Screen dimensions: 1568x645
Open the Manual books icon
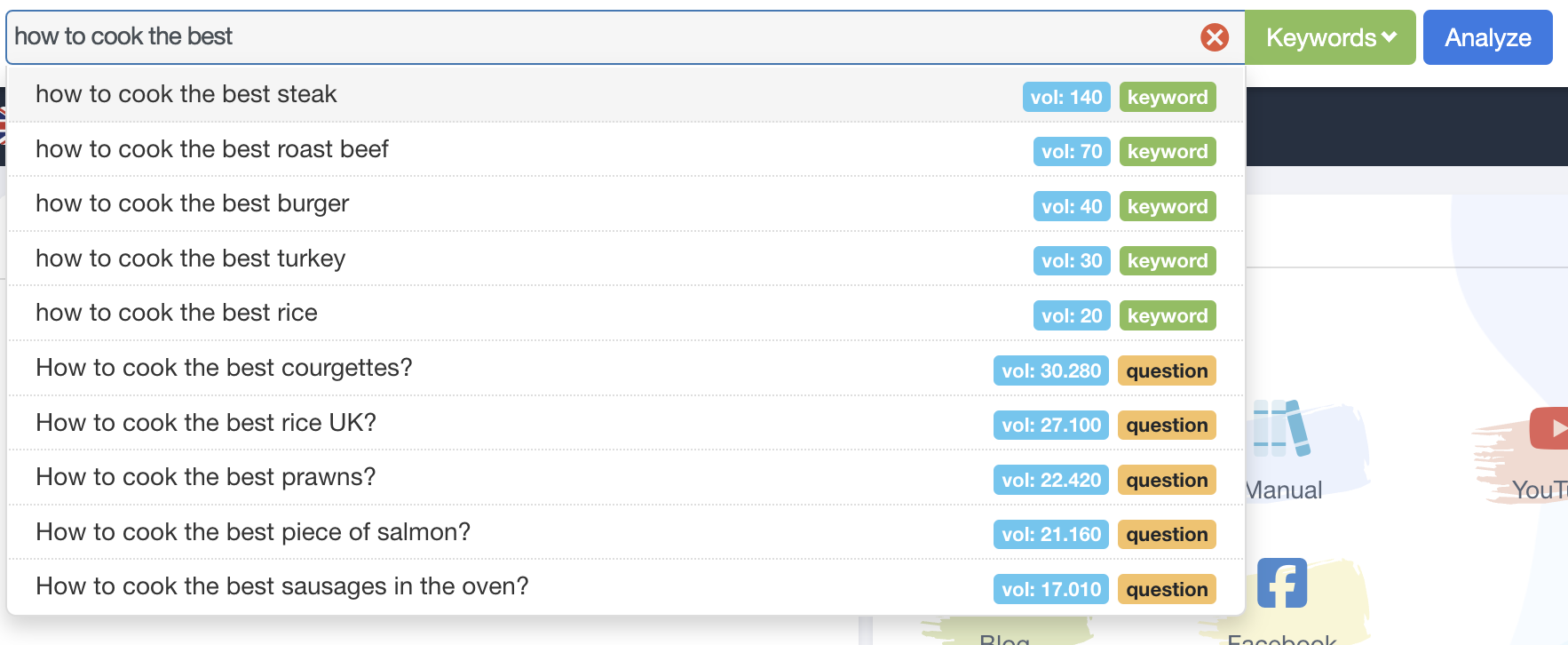[1281, 428]
